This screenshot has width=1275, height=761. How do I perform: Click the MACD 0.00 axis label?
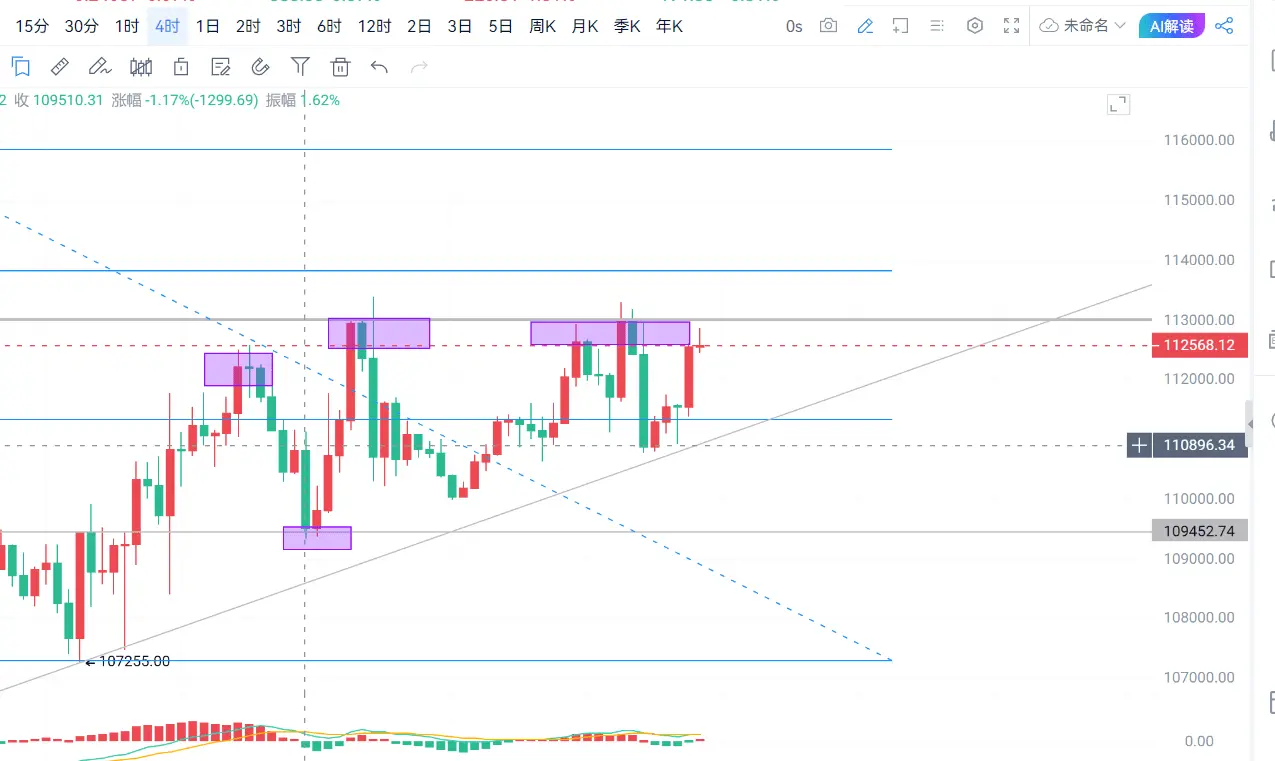click(1198, 742)
